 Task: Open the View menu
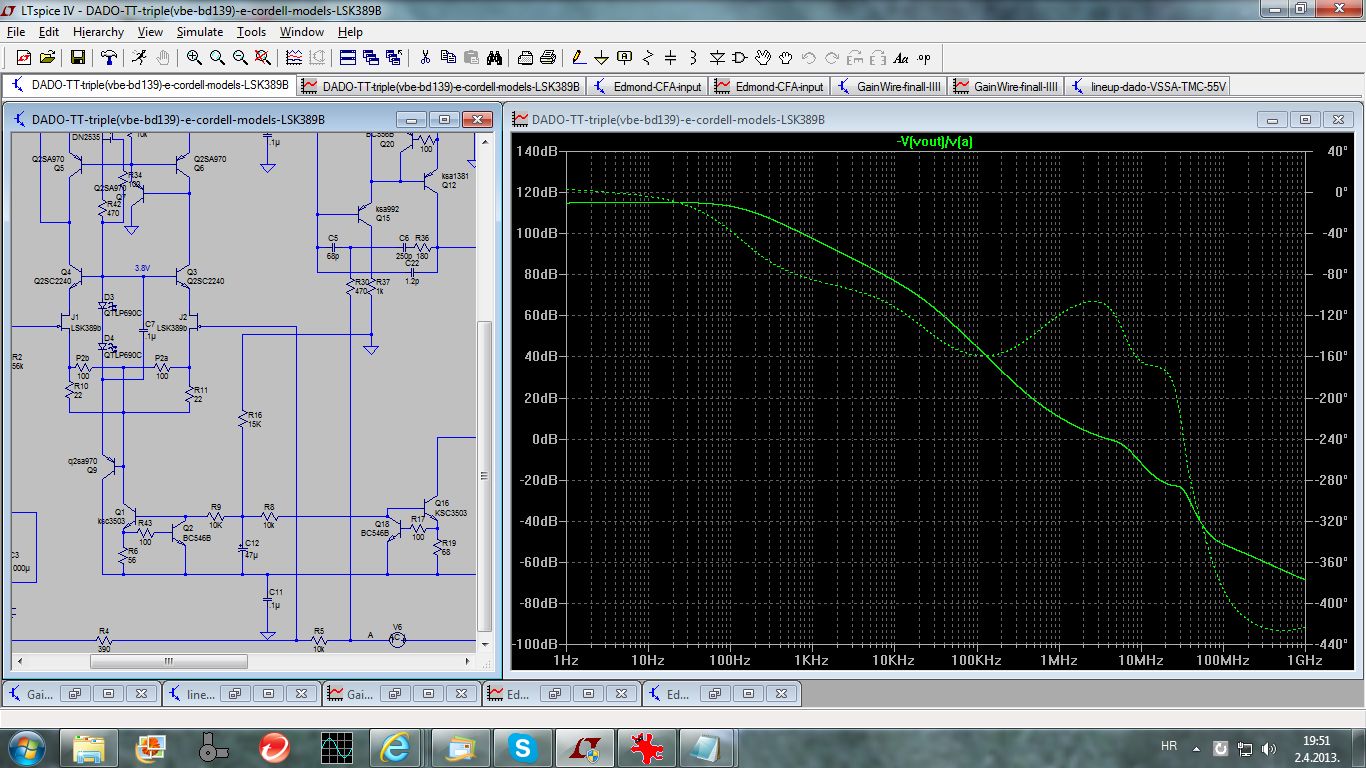(x=150, y=32)
